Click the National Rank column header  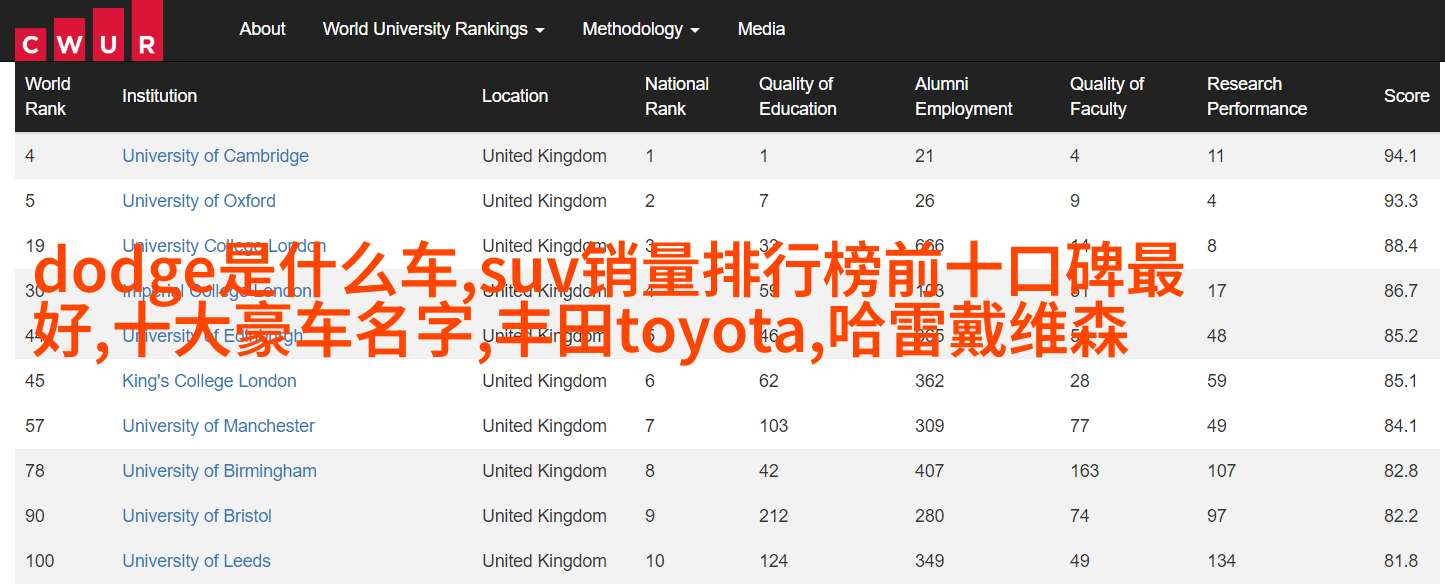(677, 96)
